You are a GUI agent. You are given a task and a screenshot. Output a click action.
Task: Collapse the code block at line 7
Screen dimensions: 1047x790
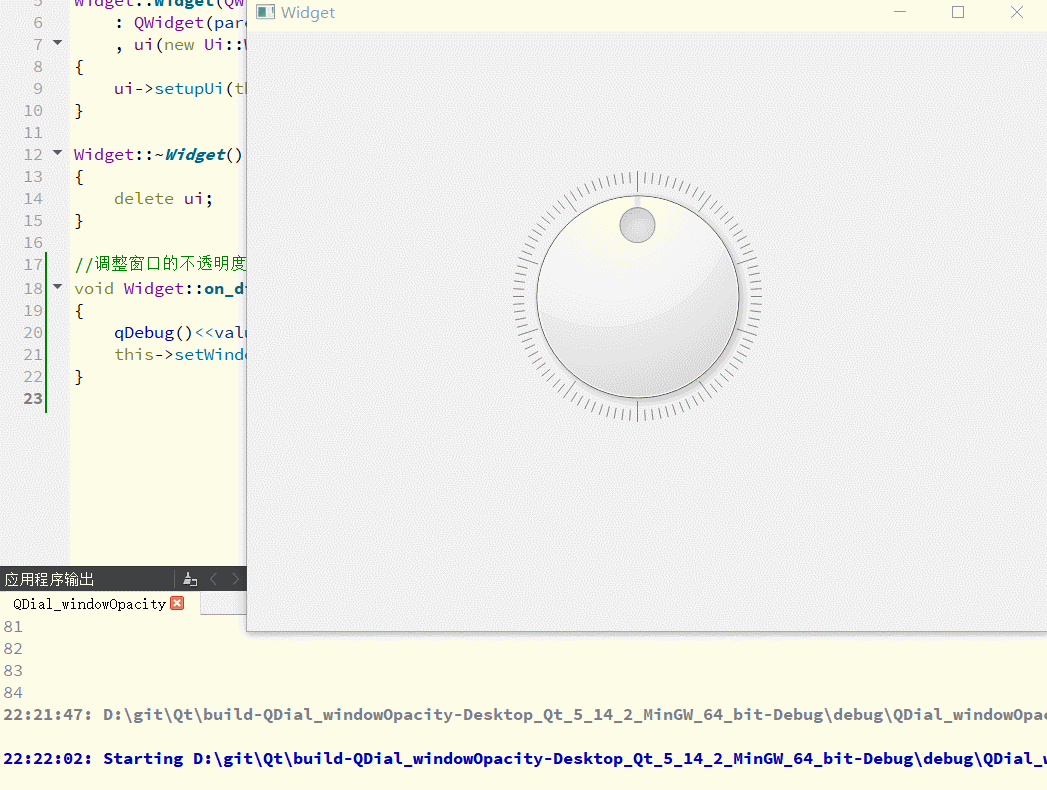click(57, 44)
